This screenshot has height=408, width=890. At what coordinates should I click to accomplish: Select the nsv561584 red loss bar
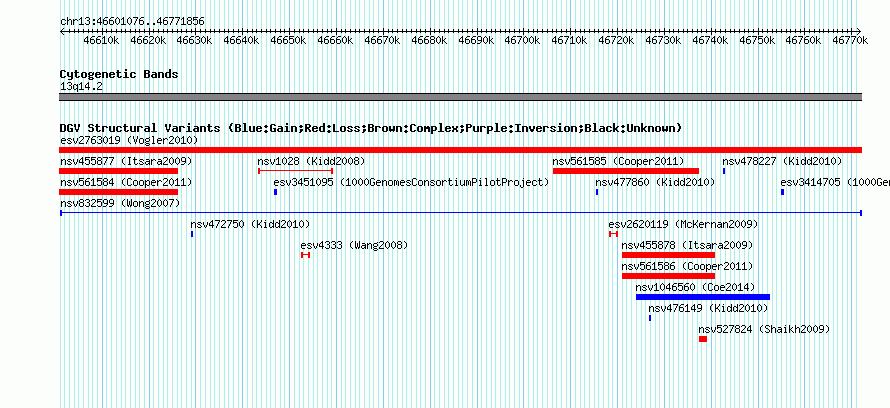pyautogui.click(x=119, y=192)
